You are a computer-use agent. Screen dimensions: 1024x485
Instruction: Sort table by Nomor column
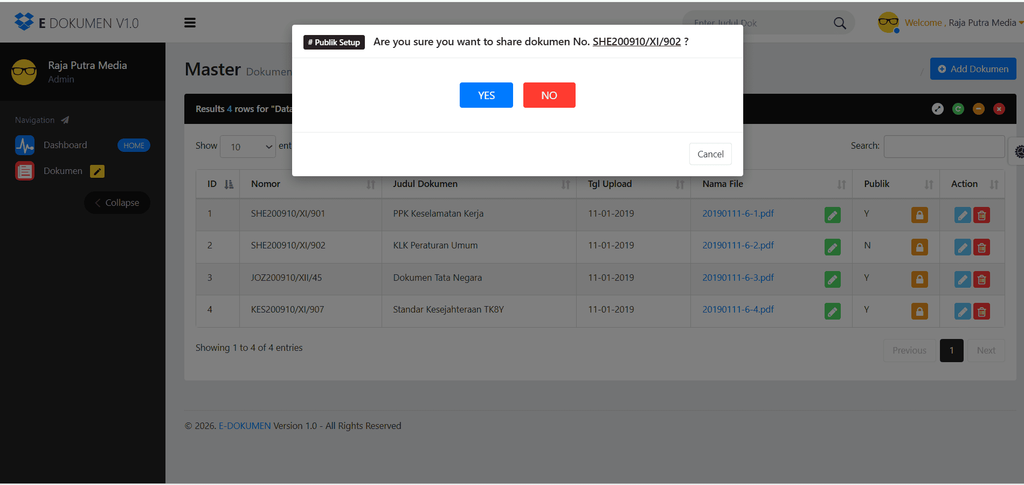311,184
